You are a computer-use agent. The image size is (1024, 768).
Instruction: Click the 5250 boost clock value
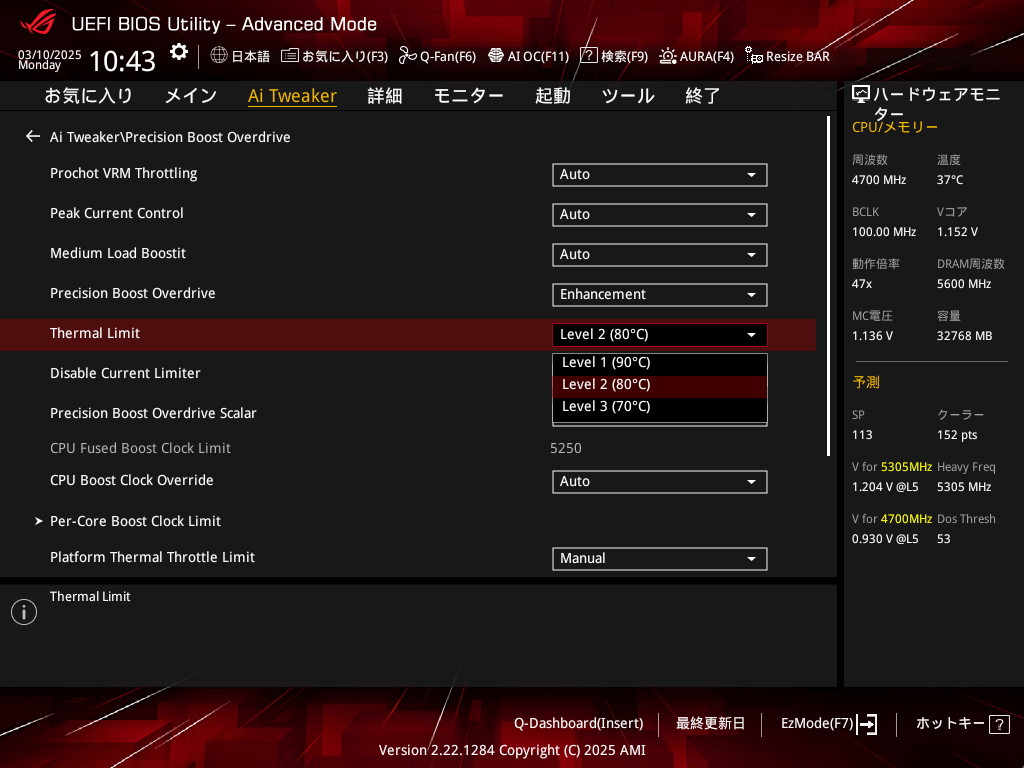point(566,449)
